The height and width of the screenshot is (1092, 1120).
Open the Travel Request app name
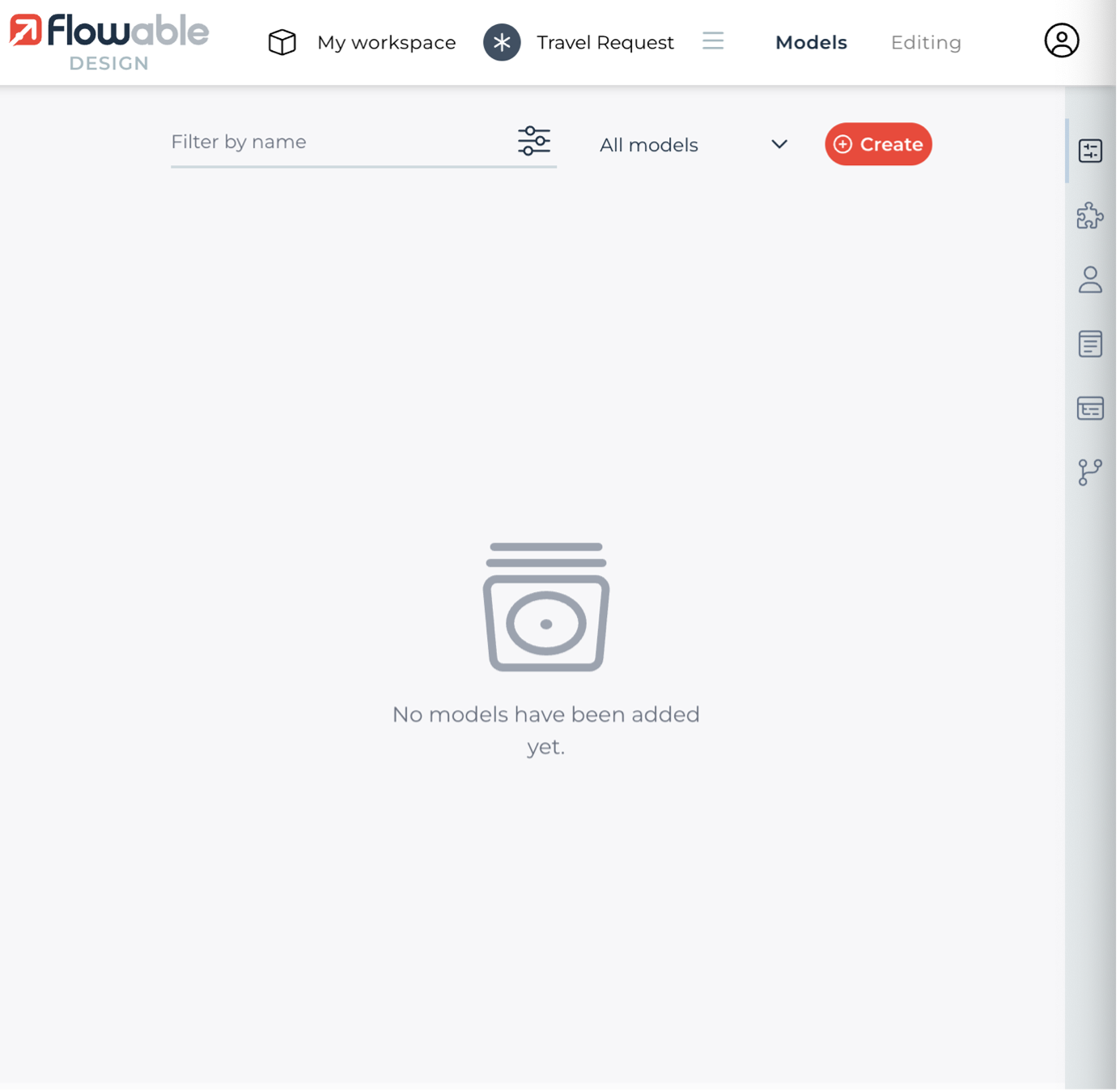coord(605,43)
